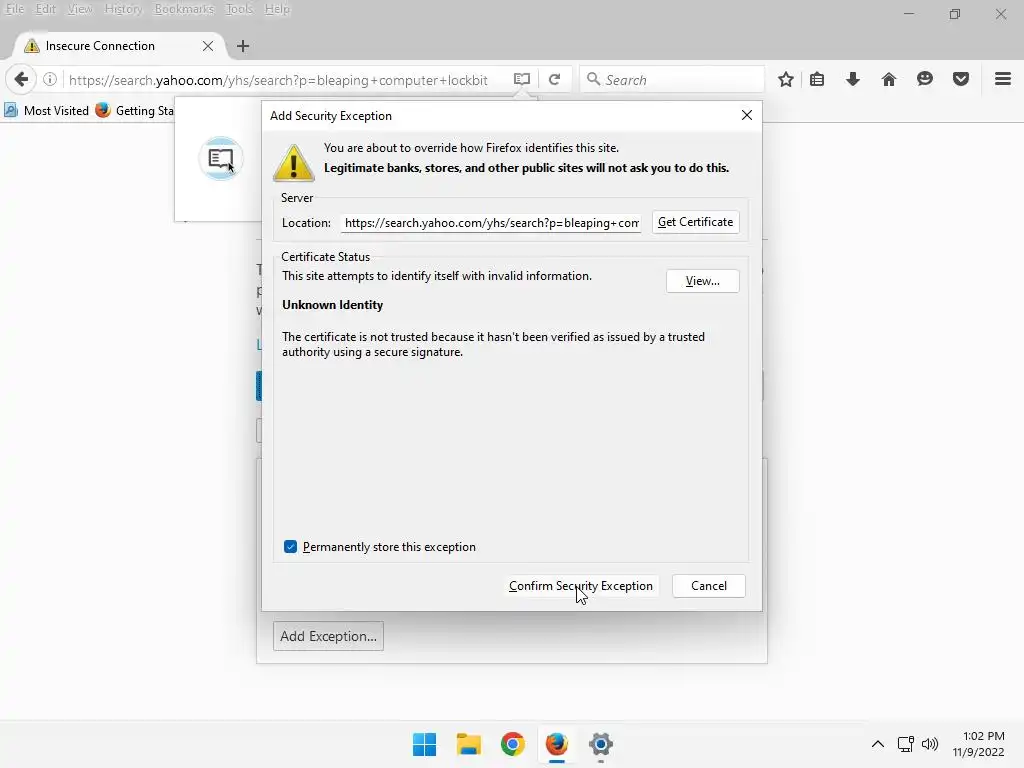
Task: Click Confirm Security Exception
Action: pos(581,586)
